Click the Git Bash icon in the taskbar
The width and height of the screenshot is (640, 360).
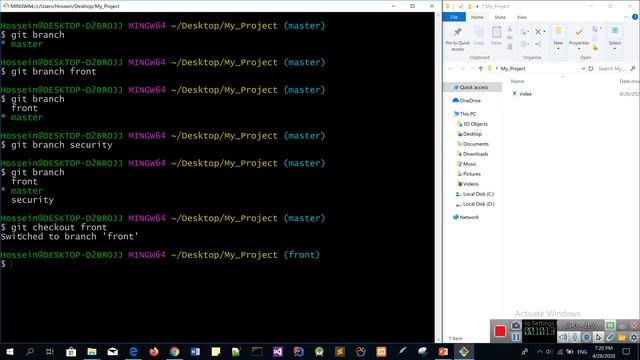tap(464, 351)
